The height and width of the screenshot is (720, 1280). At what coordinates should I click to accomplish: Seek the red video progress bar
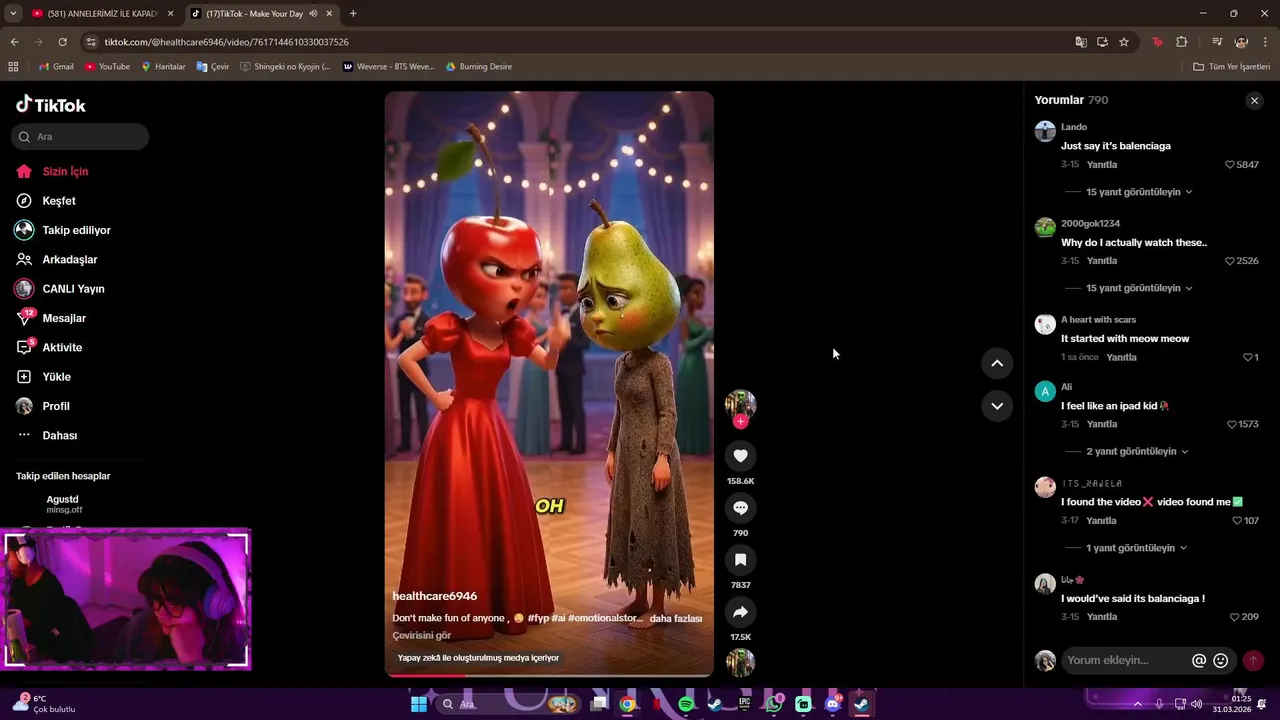point(549,675)
